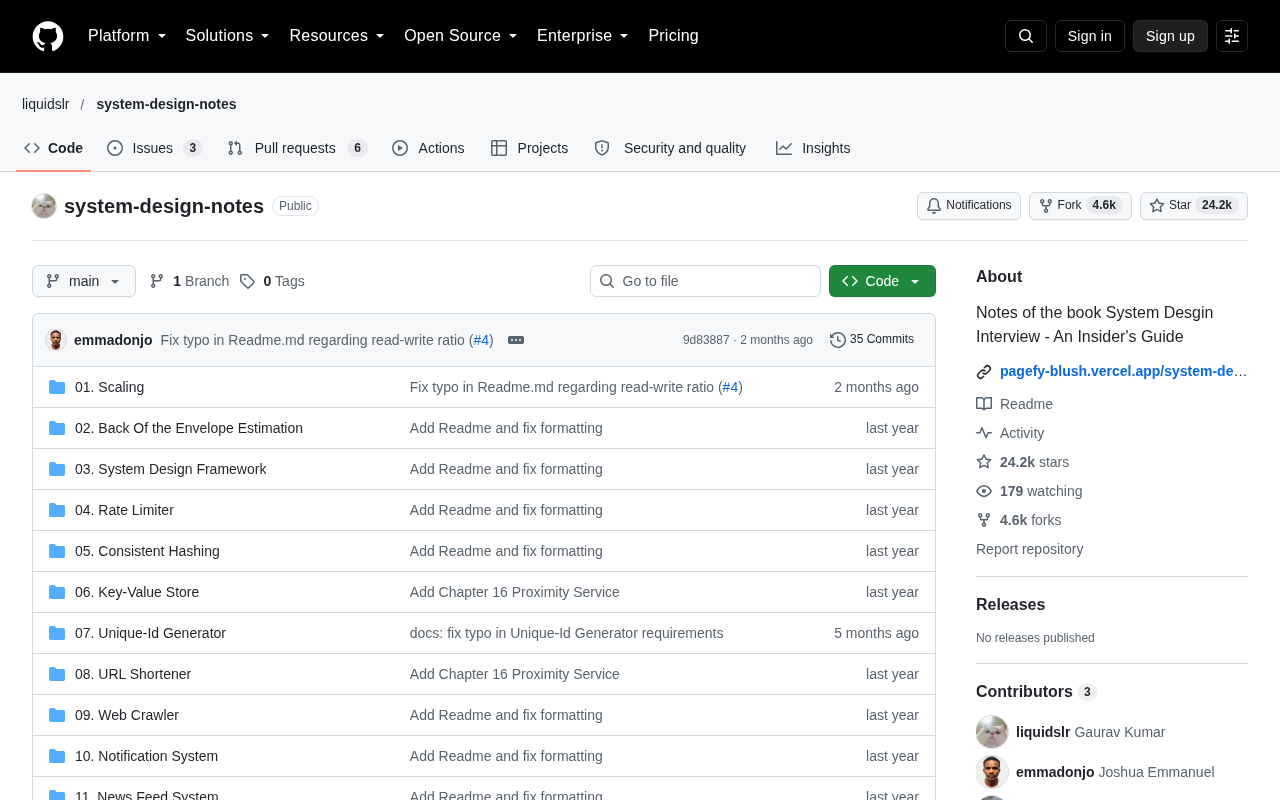Click the tag icon beside 0 Tags

click(x=247, y=281)
